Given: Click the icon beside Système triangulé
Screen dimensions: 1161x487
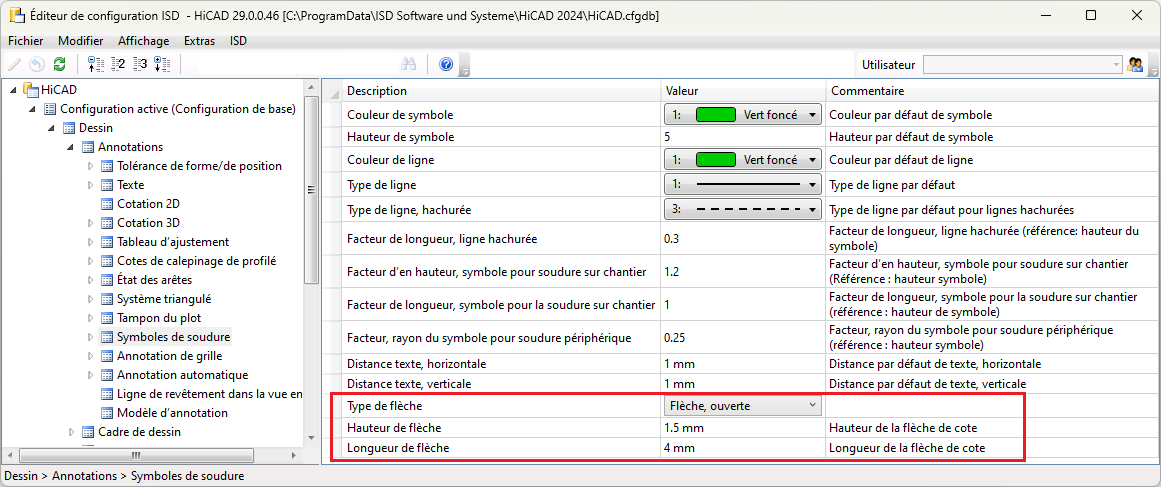Looking at the screenshot, I should (107, 299).
